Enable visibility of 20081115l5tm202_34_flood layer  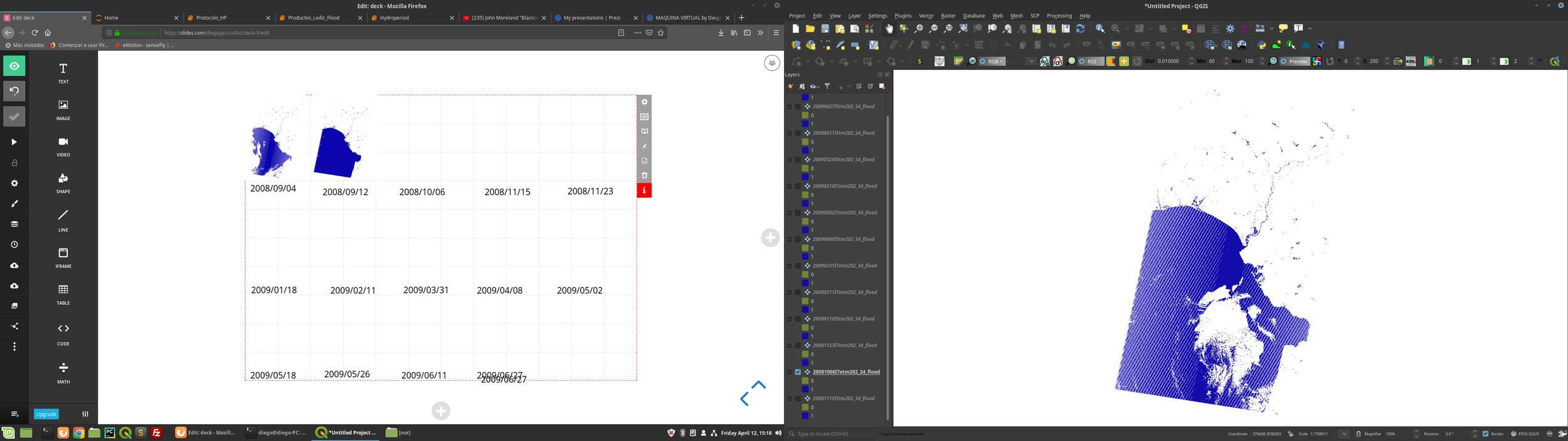[798, 398]
